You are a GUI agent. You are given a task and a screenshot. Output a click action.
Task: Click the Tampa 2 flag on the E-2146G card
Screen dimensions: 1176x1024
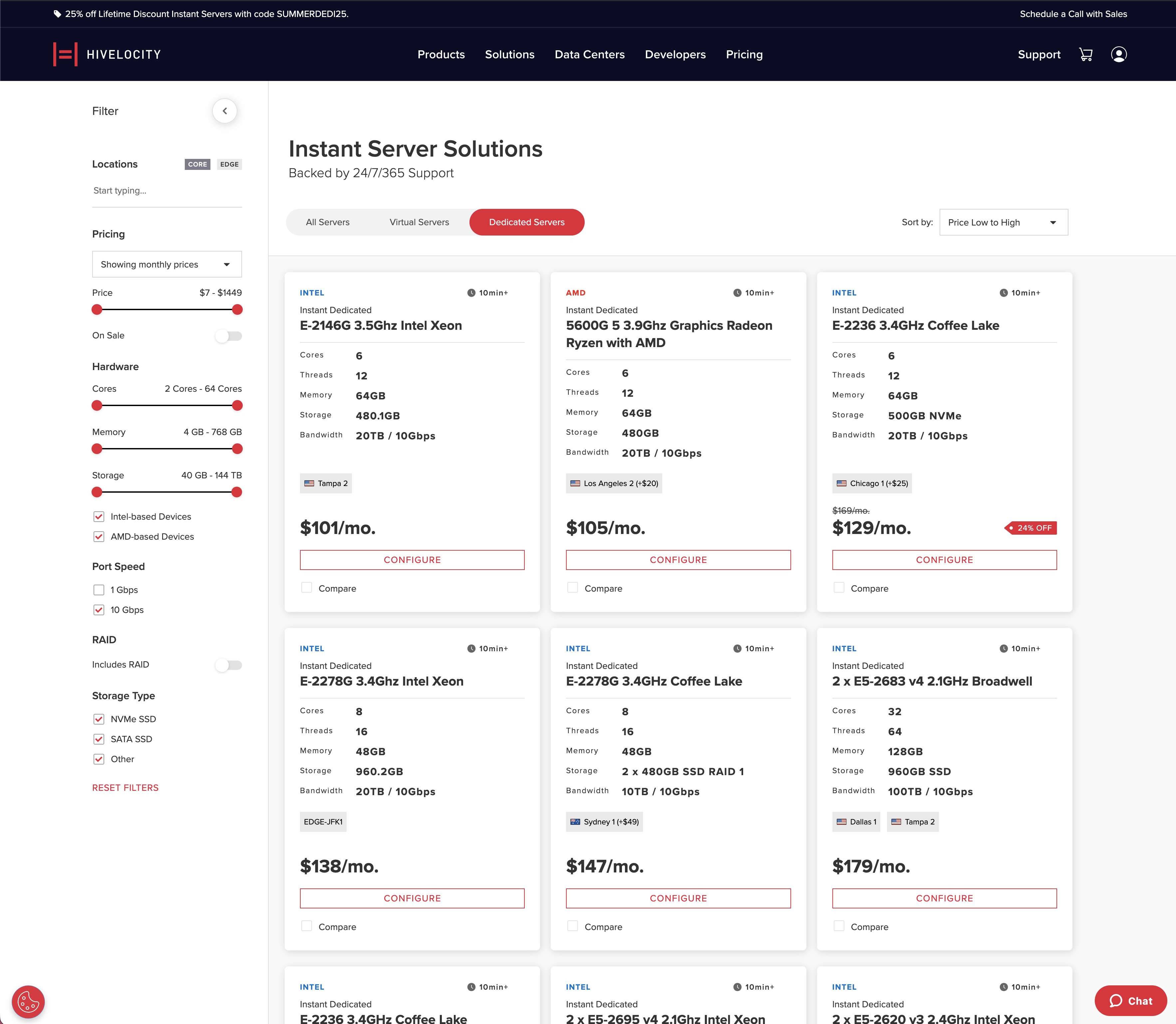point(309,483)
